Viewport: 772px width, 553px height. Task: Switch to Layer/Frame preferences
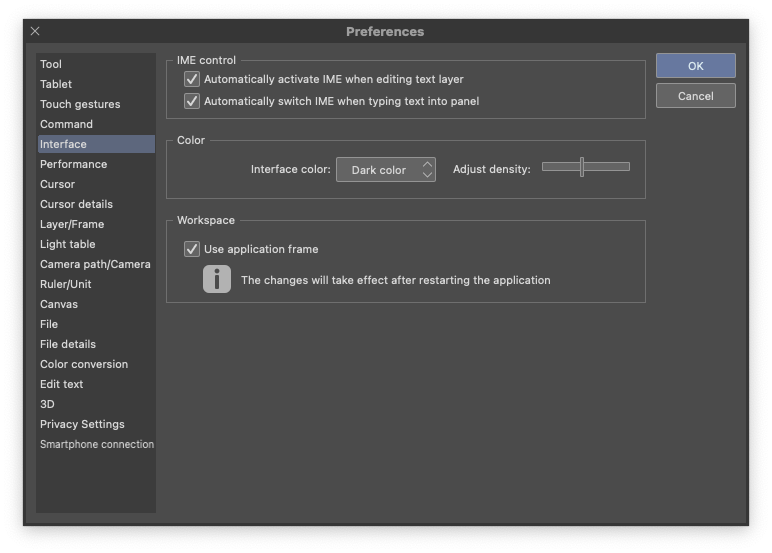coord(96,224)
